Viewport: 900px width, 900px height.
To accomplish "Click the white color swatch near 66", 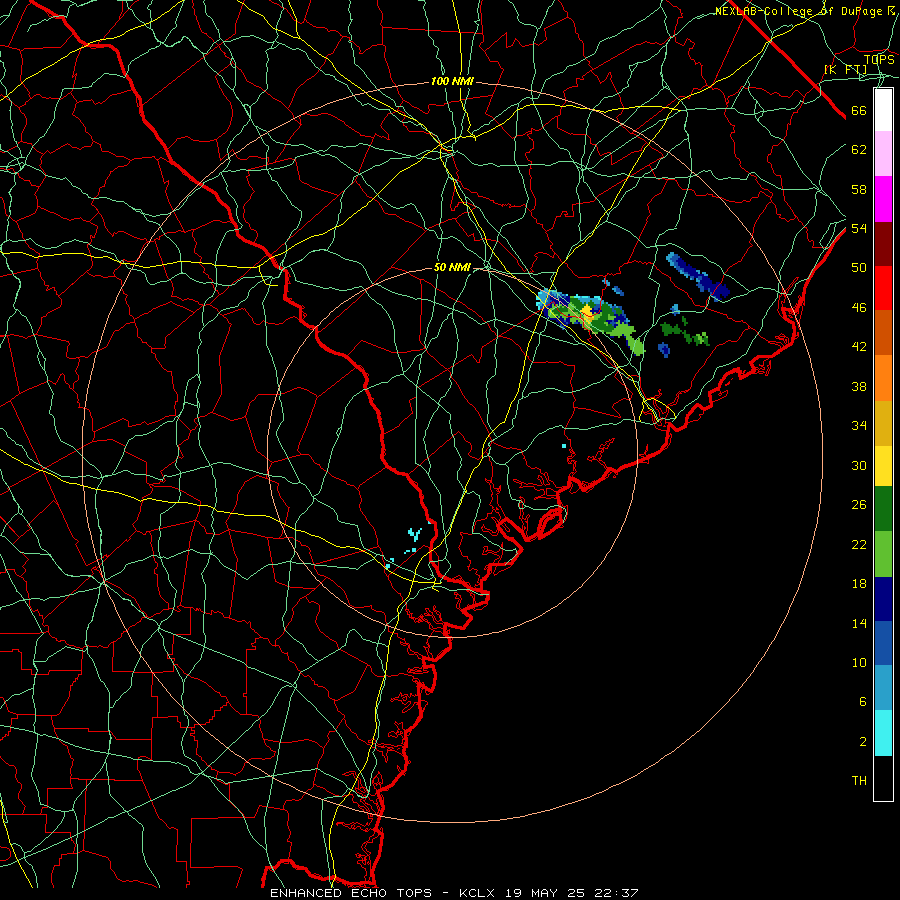I will [x=883, y=110].
